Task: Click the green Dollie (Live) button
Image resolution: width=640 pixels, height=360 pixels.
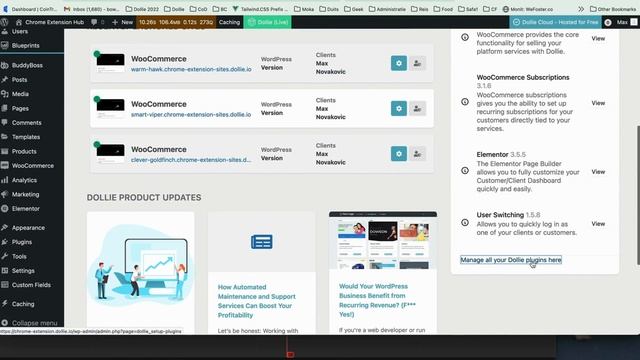Action: tap(268, 22)
